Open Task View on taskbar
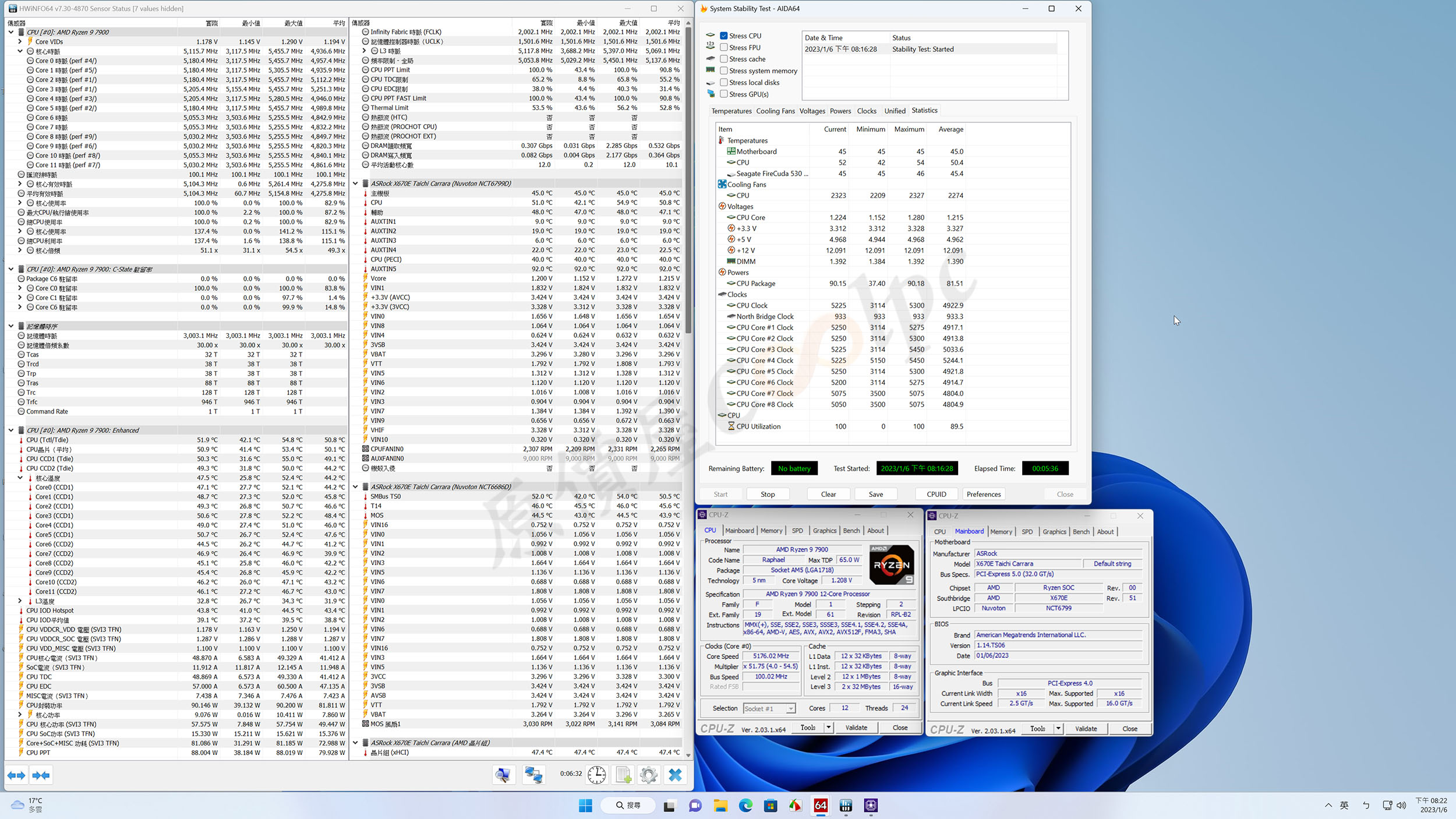 [x=669, y=806]
